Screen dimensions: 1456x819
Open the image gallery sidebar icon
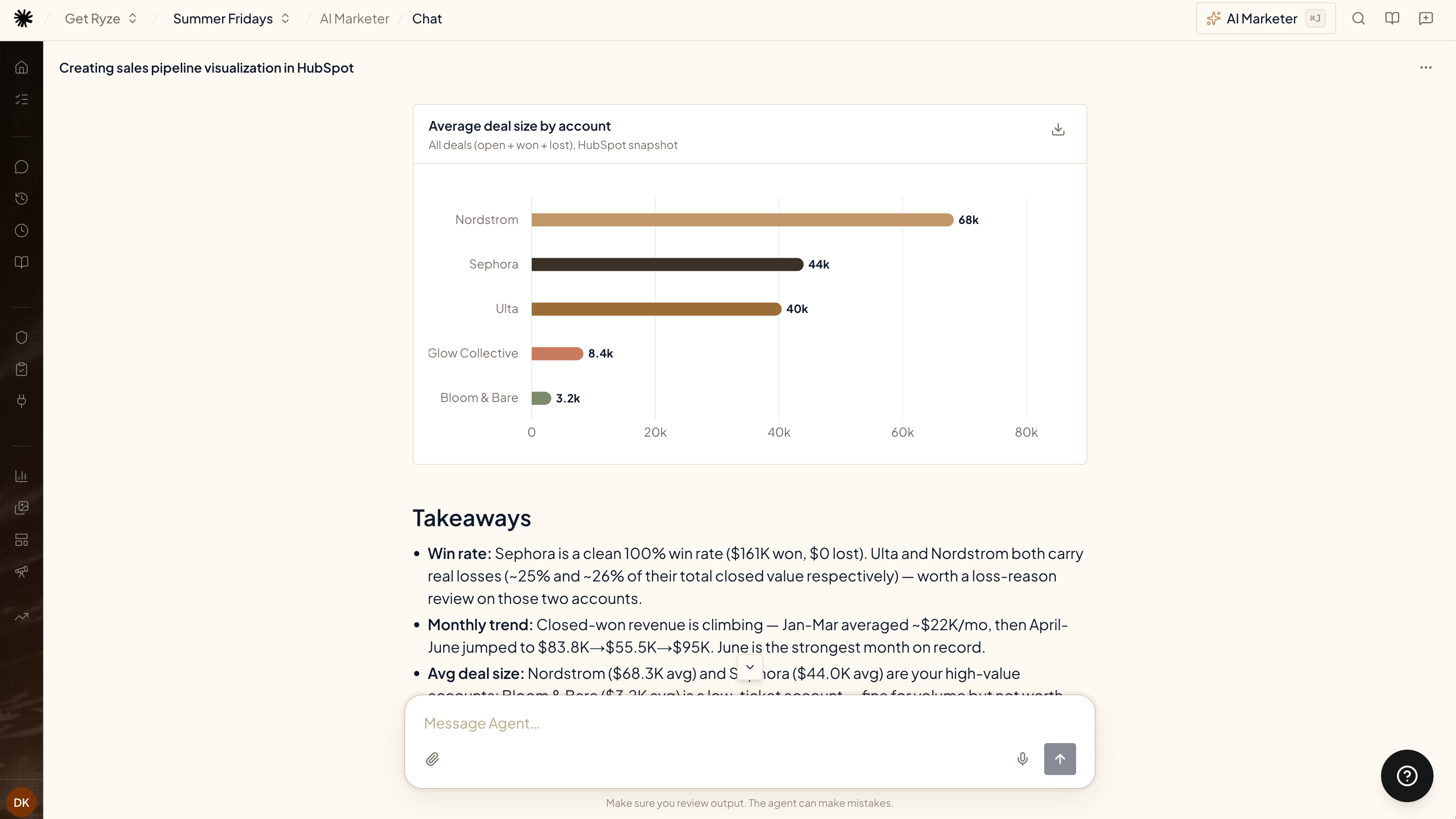coord(22,507)
